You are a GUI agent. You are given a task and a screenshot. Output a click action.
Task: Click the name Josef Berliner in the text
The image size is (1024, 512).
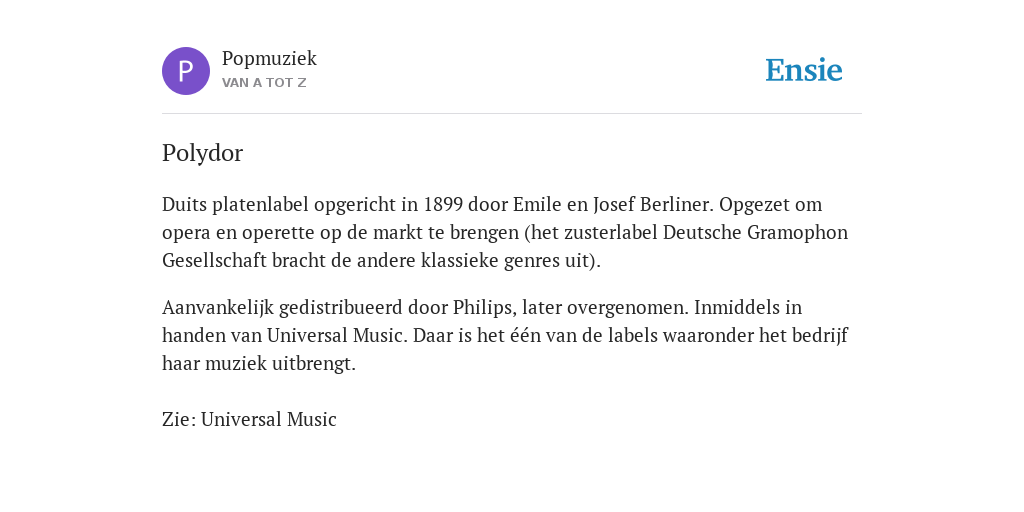coord(653,204)
